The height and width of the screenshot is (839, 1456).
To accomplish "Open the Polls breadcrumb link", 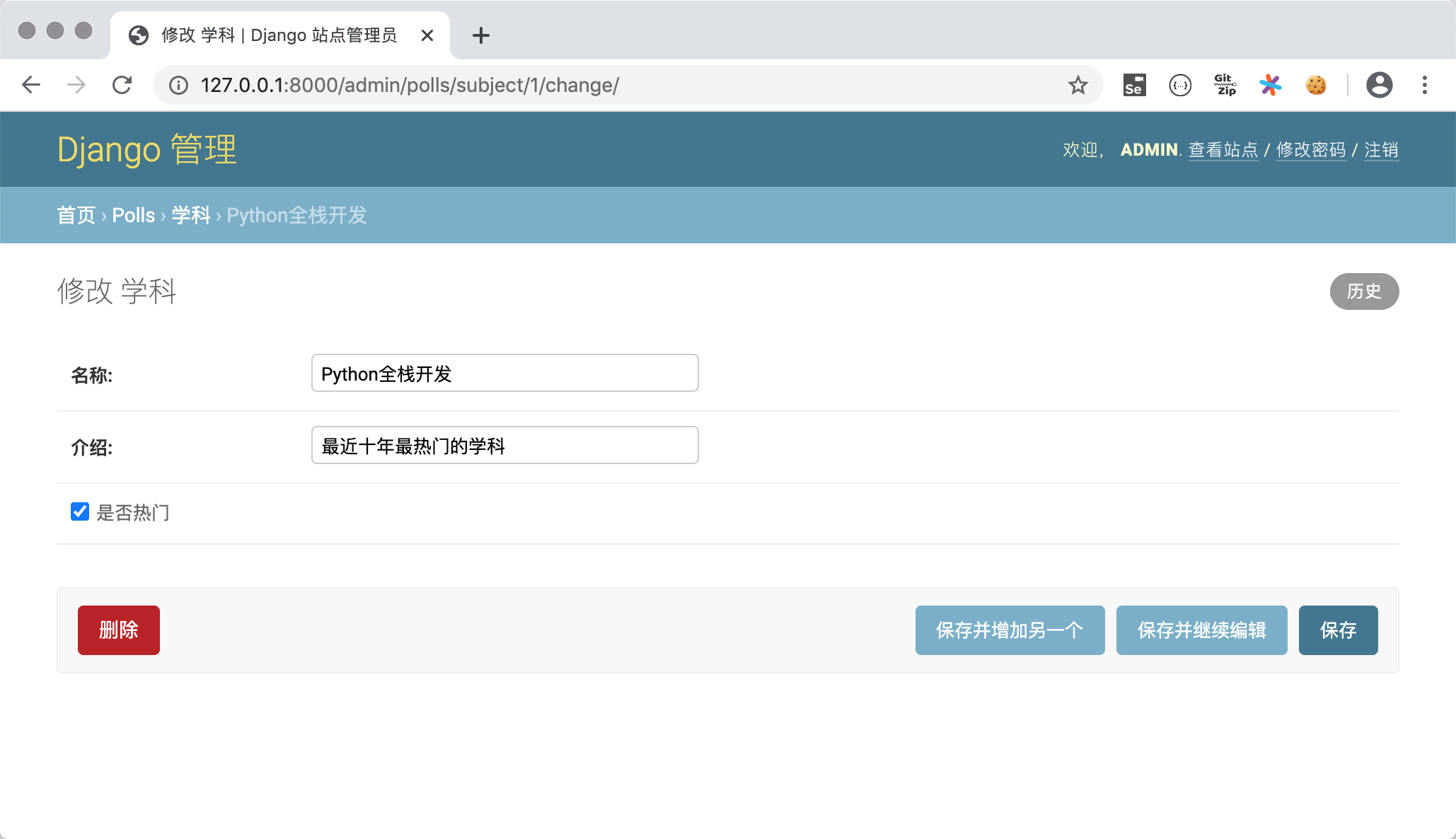I will pyautogui.click(x=133, y=215).
